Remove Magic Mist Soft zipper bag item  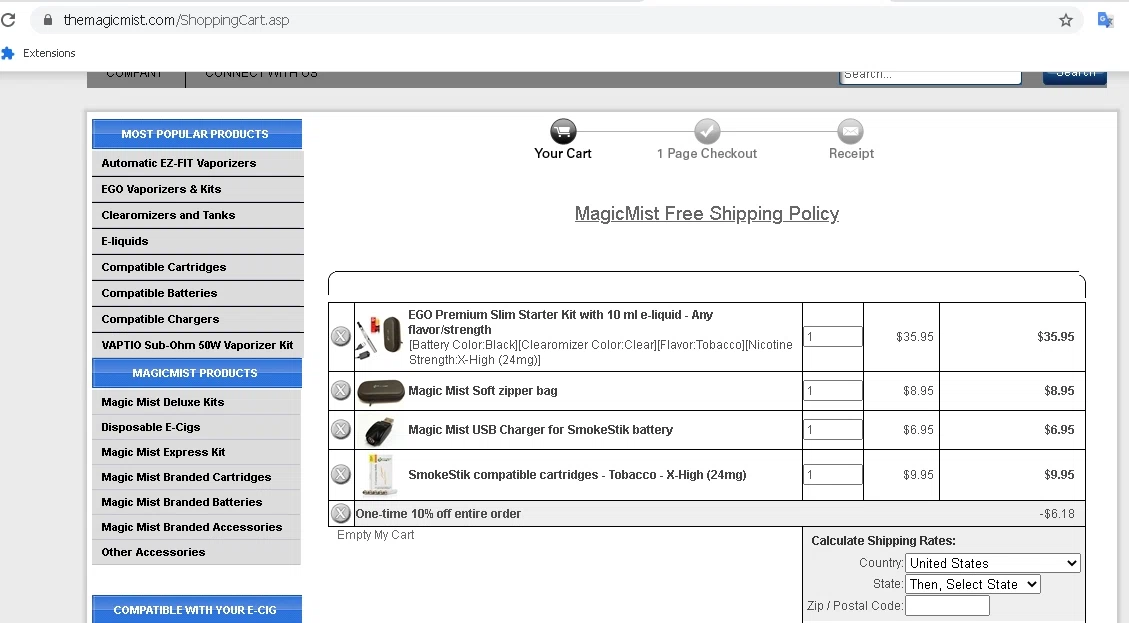coord(341,390)
